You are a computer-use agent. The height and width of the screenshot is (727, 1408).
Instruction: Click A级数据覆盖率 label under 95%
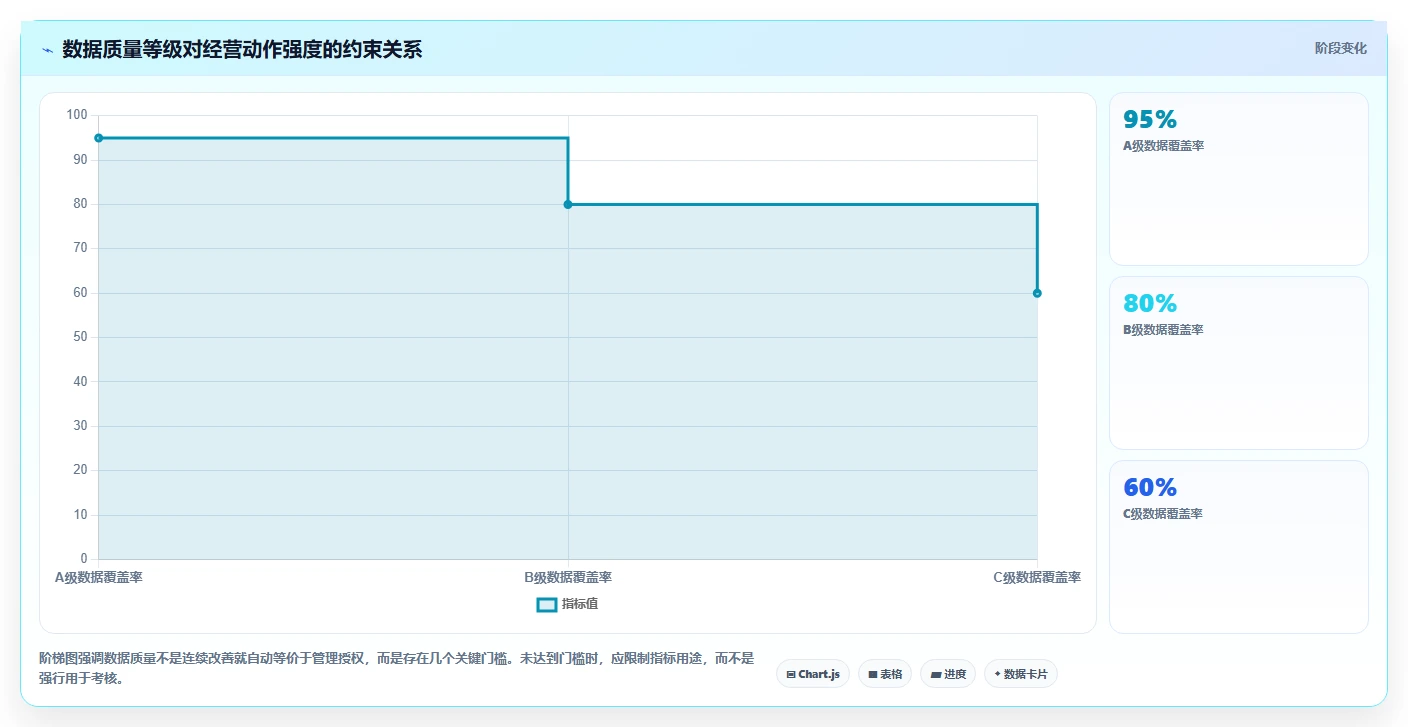tap(1163, 146)
